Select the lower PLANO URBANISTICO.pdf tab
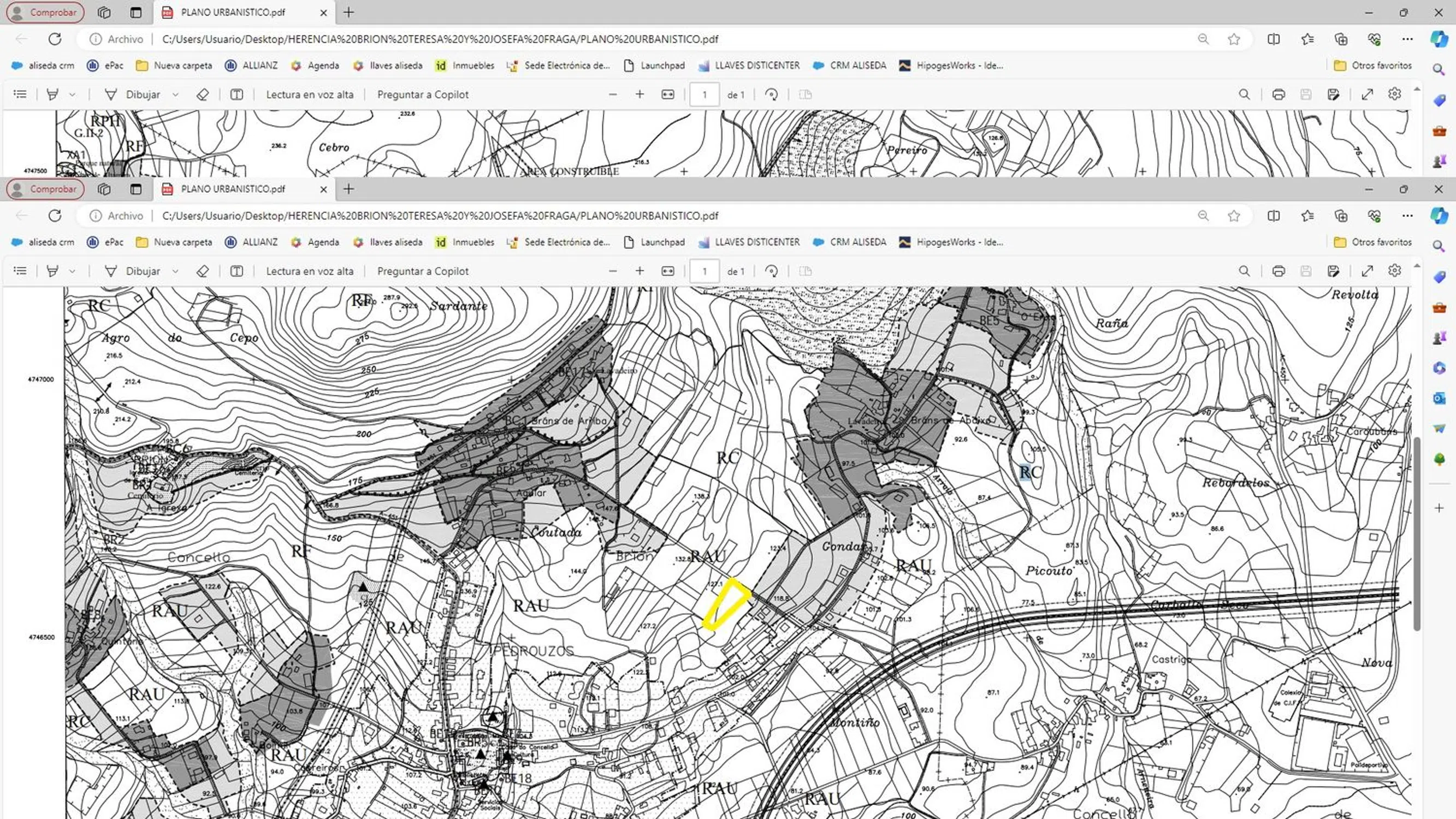The width and height of the screenshot is (1456, 819). [x=233, y=189]
